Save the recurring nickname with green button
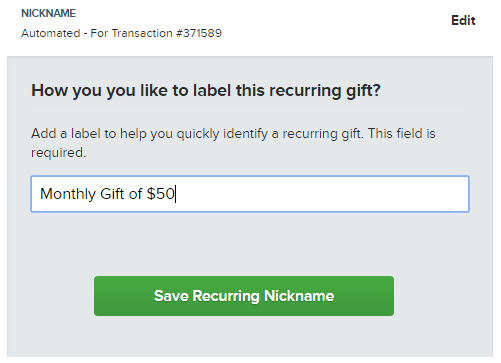Screen dimensions: 501x363 (244, 296)
